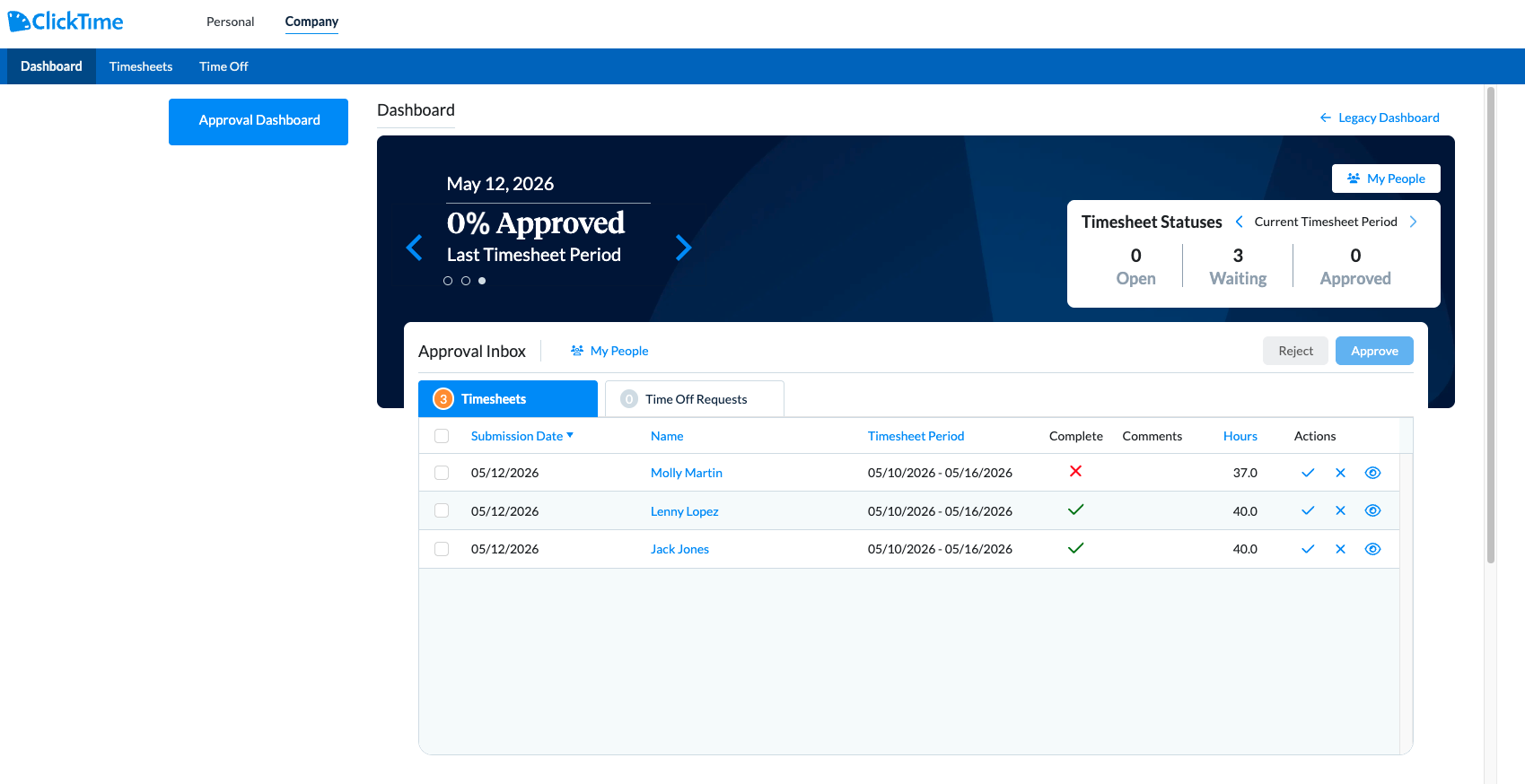View Molly Martin's timesheet with eye icon
This screenshot has width=1525, height=784.
[1372, 473]
